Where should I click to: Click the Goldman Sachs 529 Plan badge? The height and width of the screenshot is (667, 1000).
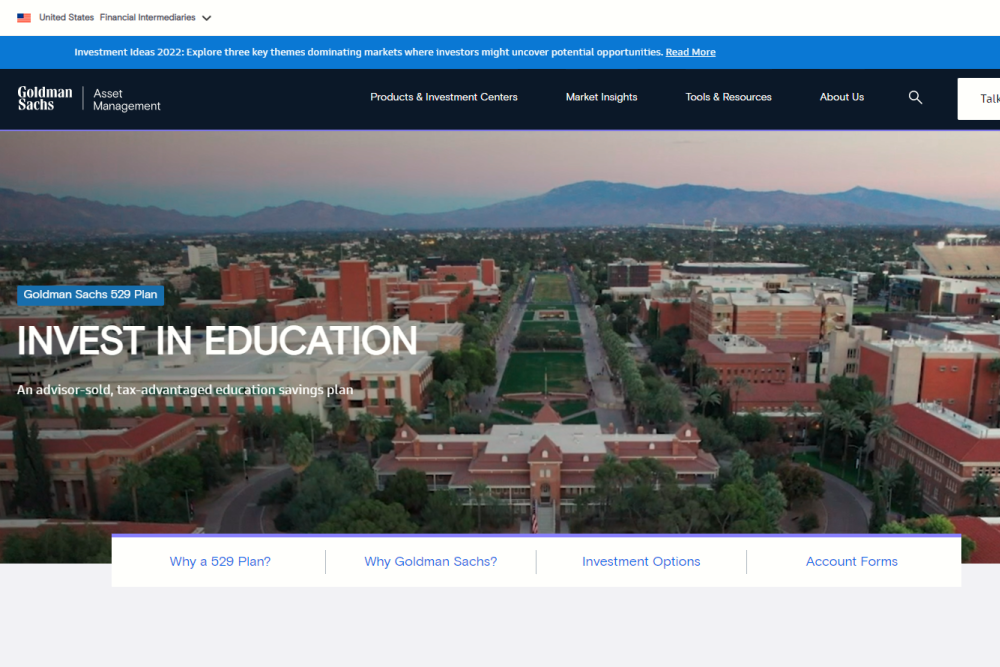[x=90, y=295]
